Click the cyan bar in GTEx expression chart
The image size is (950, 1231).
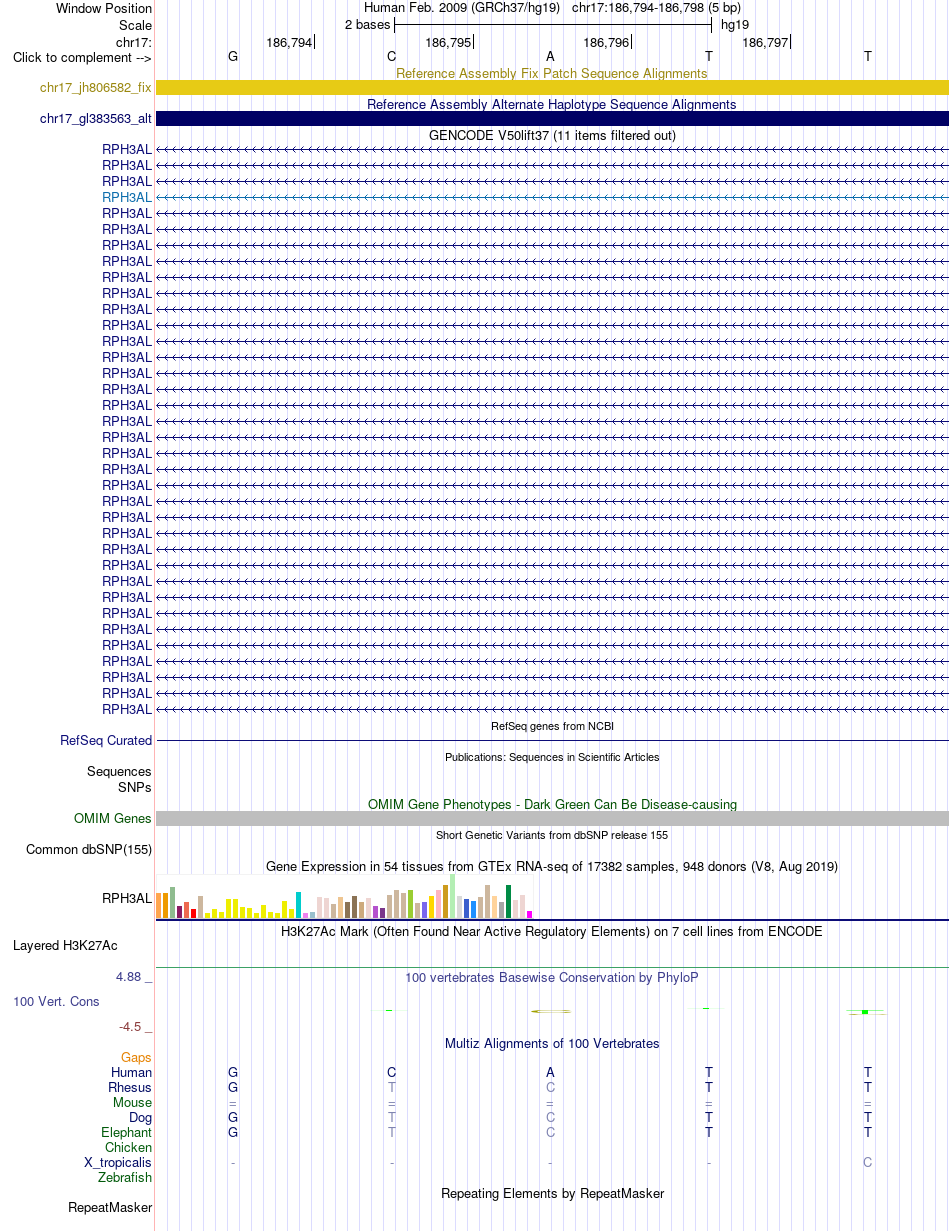pos(298,904)
